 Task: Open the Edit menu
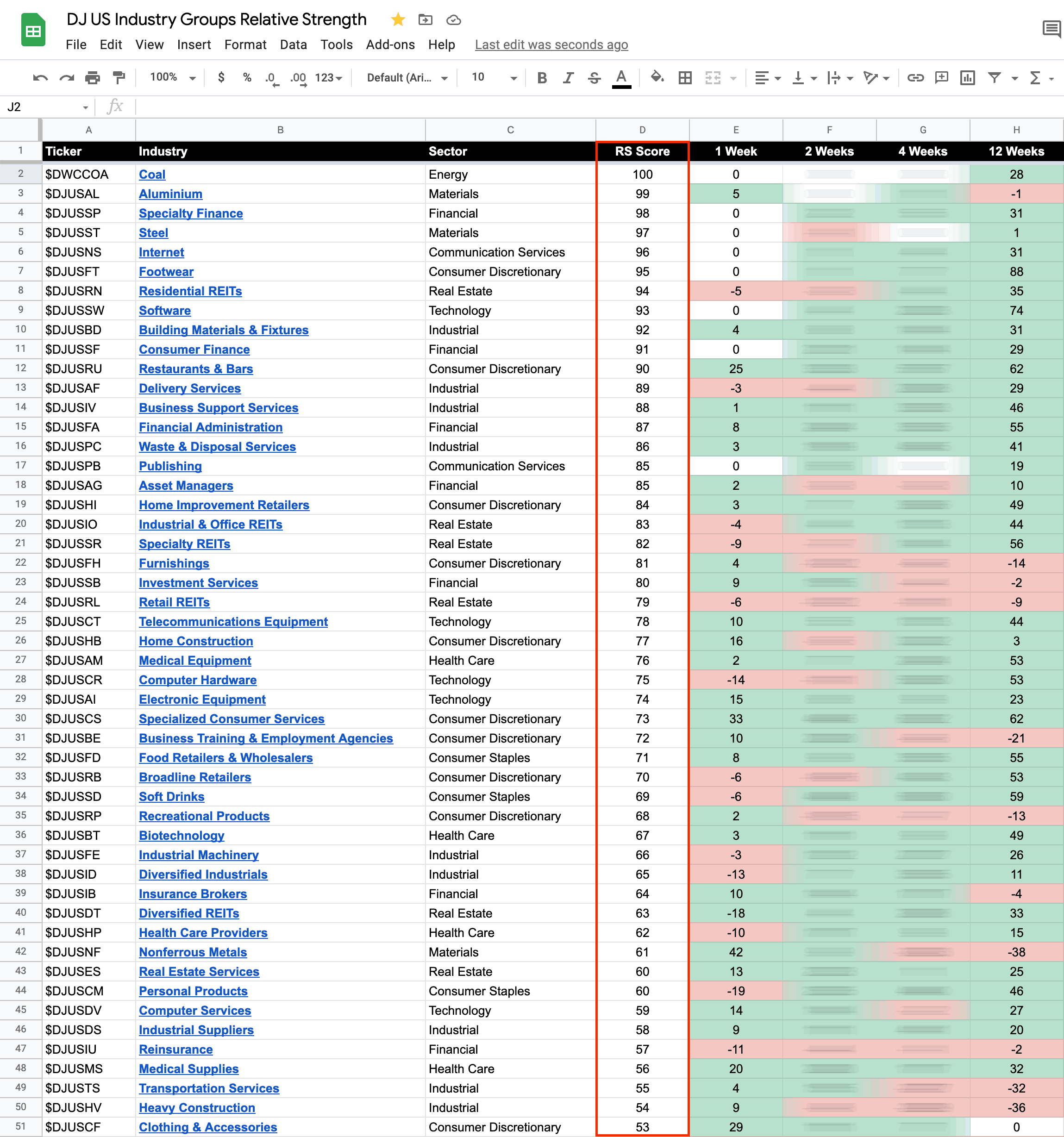click(110, 44)
